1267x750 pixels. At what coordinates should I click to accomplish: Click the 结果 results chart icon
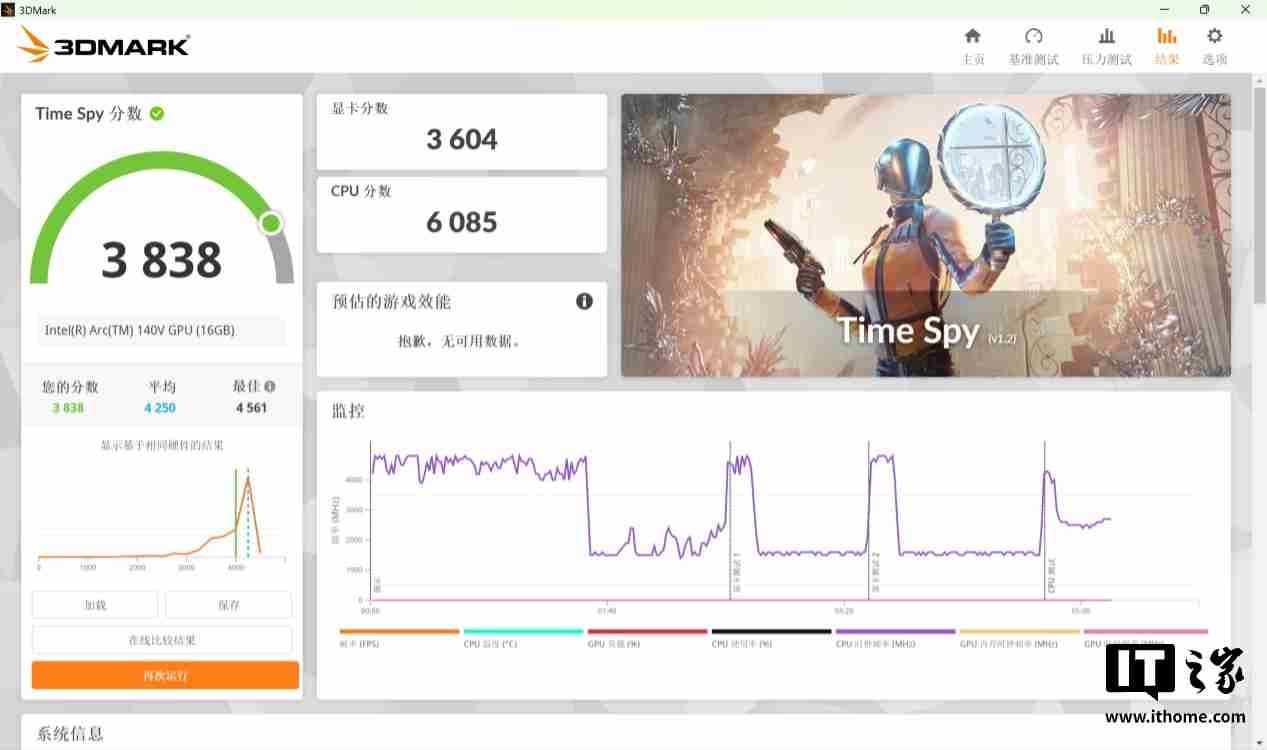pyautogui.click(x=1166, y=44)
